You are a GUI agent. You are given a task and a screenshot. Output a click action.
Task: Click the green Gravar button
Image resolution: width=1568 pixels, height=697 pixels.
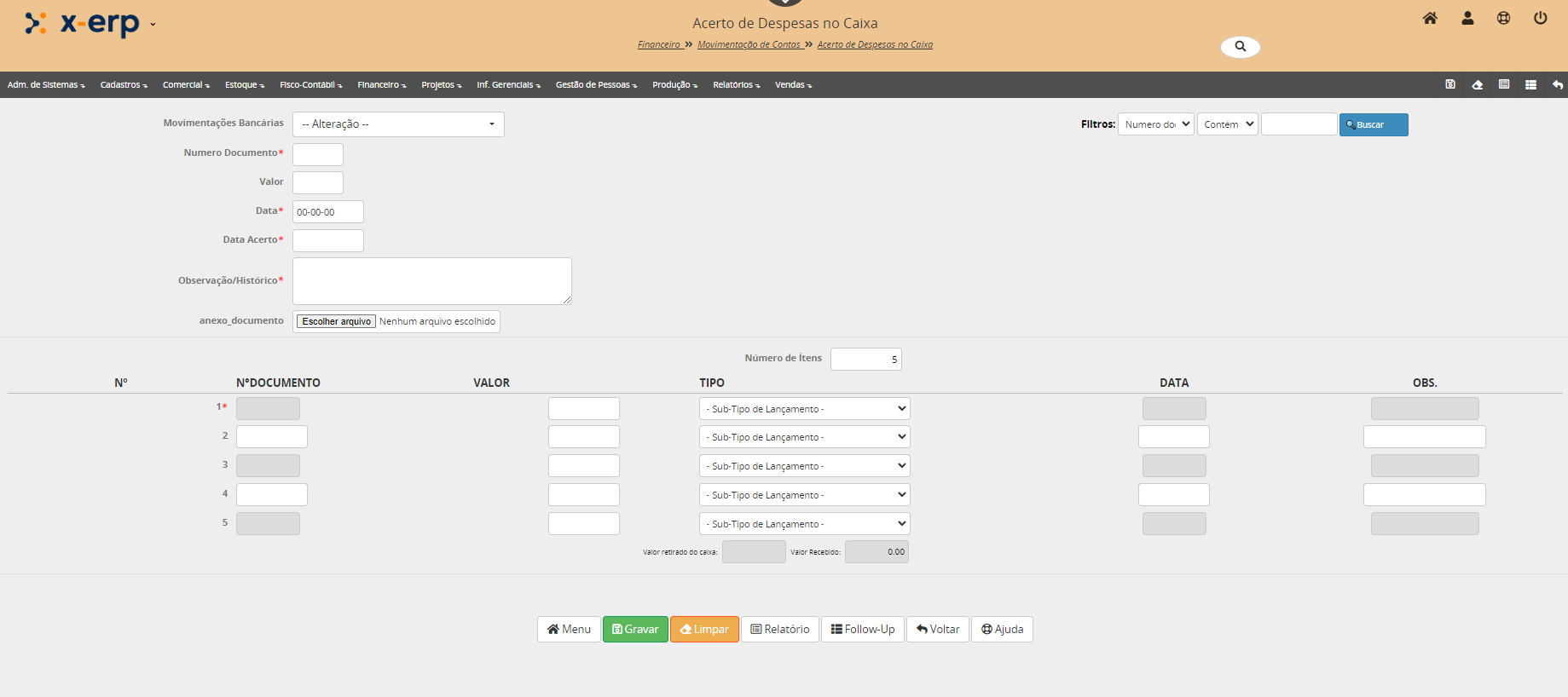tap(635, 630)
